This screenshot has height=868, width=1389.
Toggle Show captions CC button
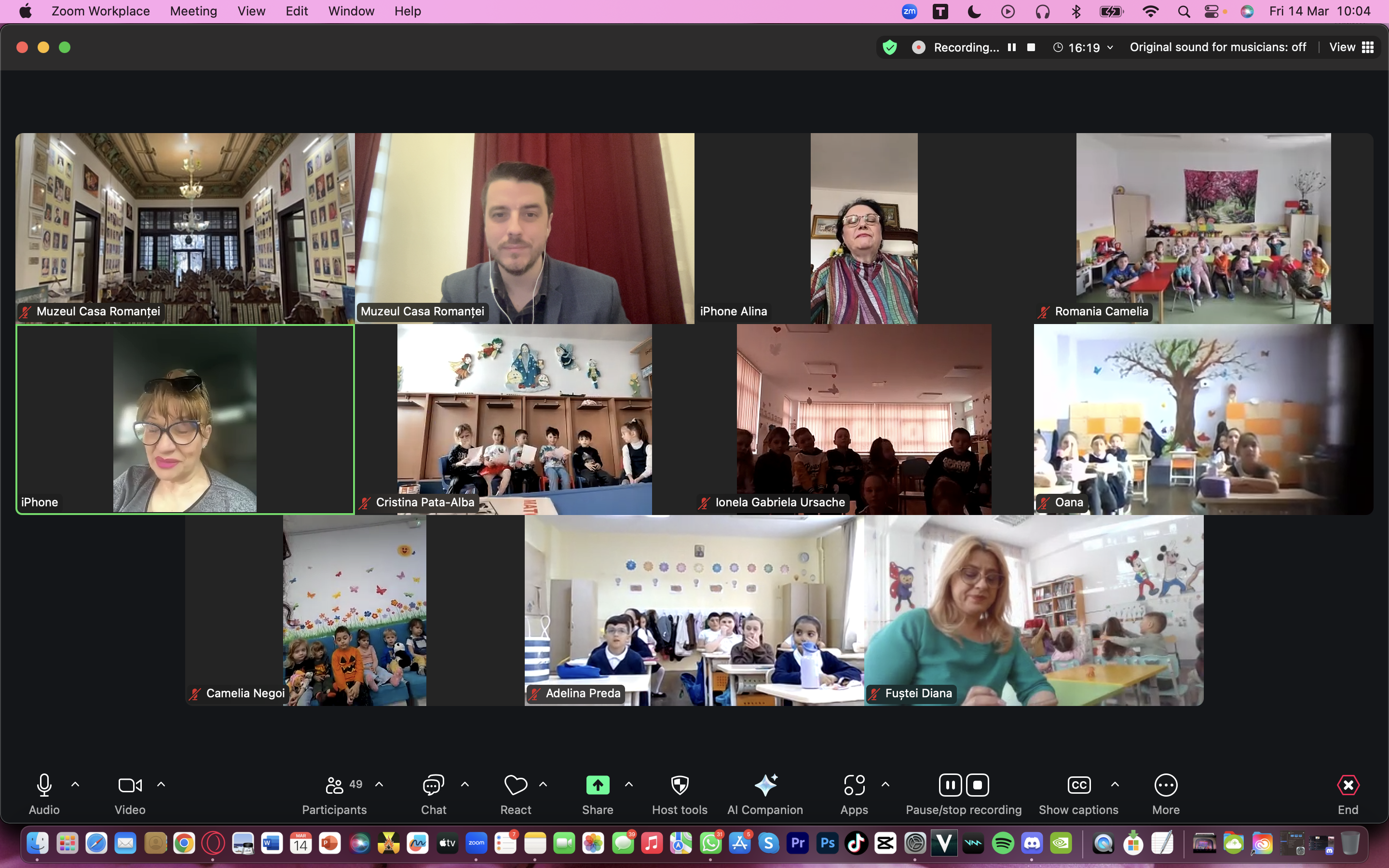[x=1078, y=785]
